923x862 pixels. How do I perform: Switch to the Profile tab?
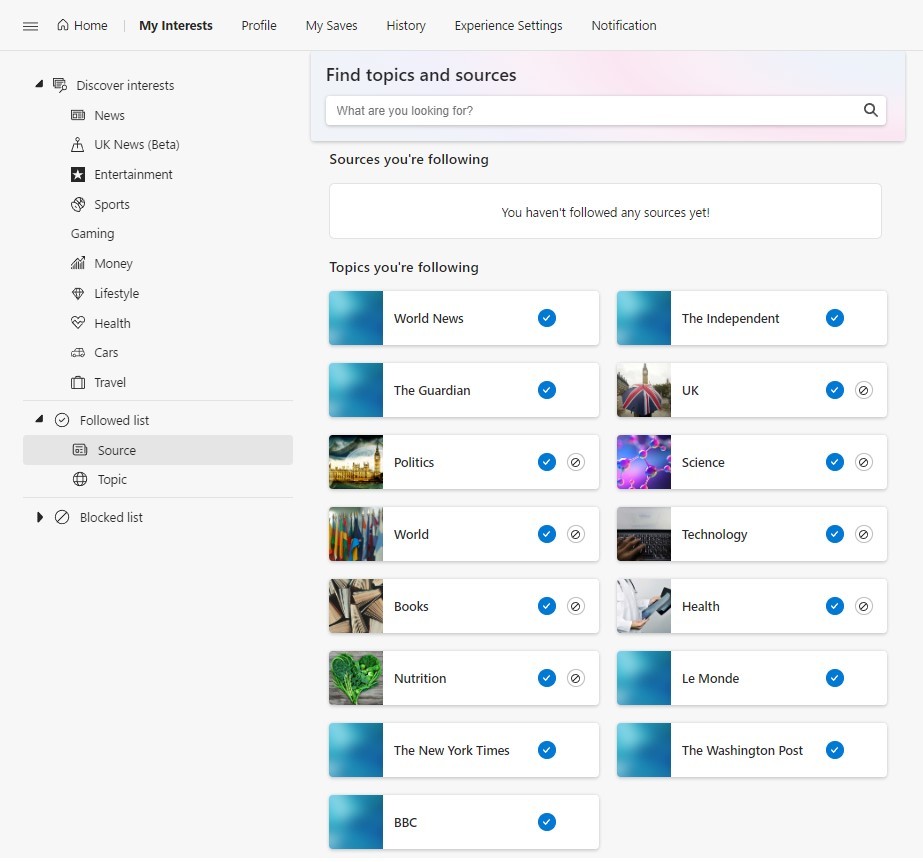tap(258, 26)
